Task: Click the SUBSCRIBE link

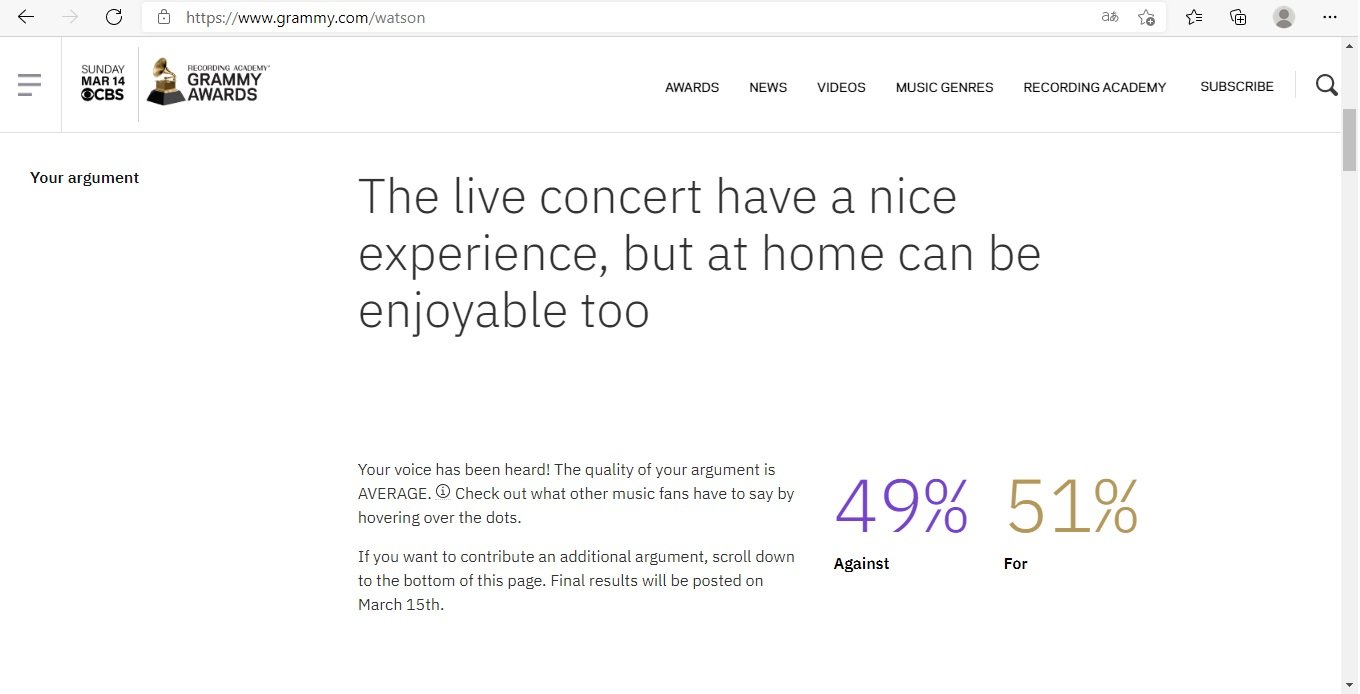Action: (1237, 86)
